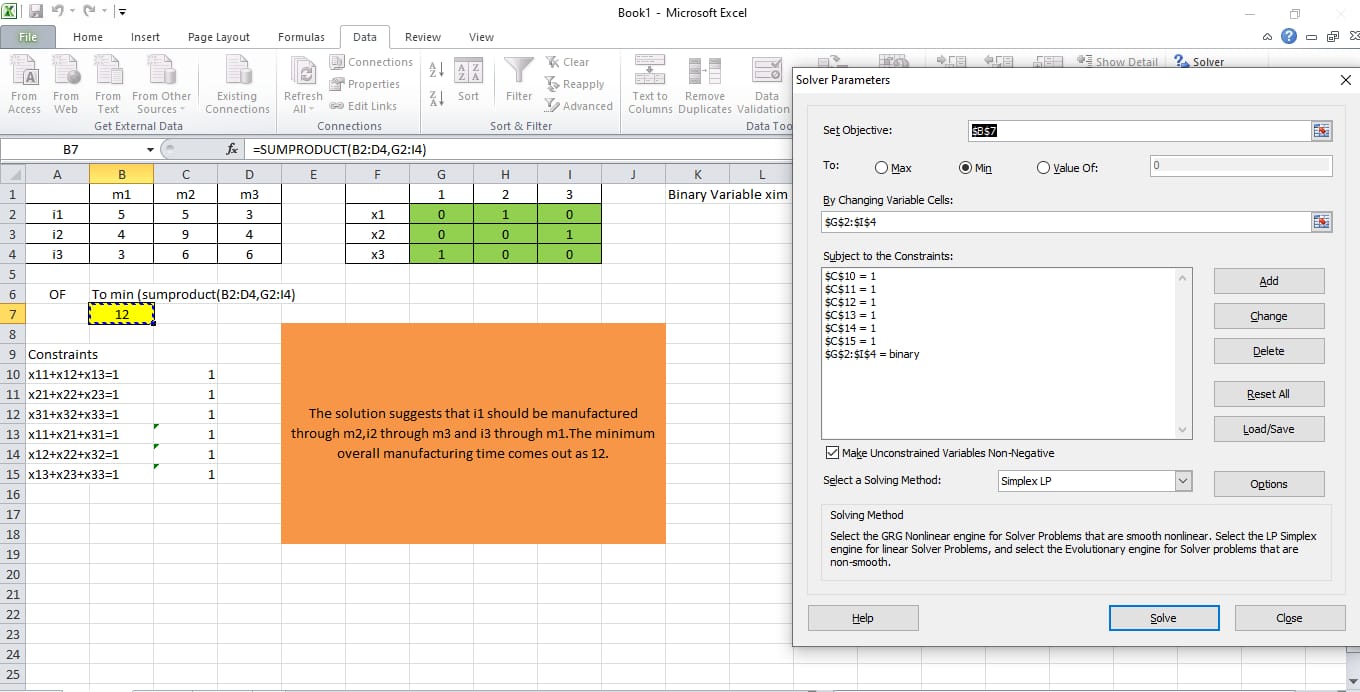
Task: Expand the Name Box dropdown arrow
Action: [x=150, y=149]
